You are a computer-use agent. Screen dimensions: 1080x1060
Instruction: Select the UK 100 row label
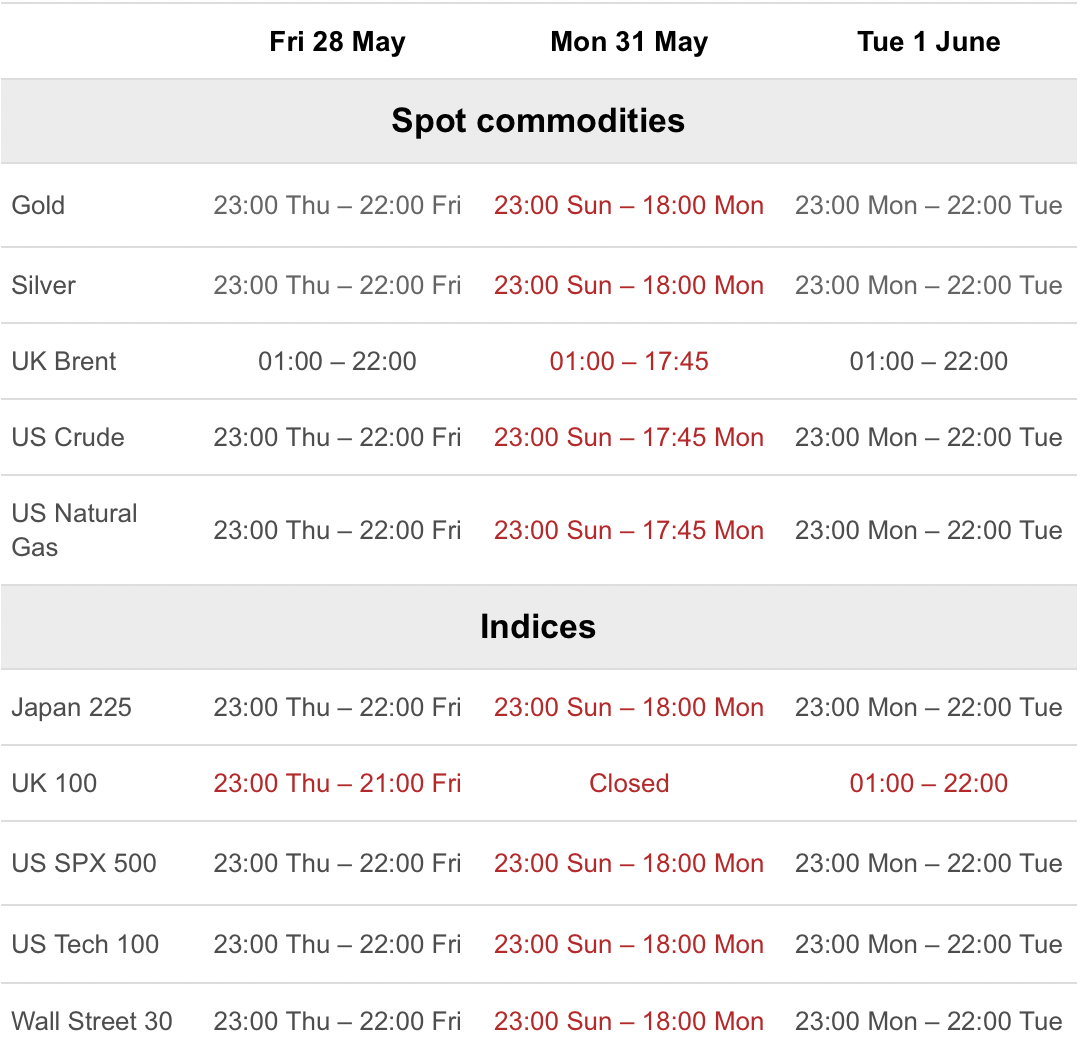(x=54, y=783)
